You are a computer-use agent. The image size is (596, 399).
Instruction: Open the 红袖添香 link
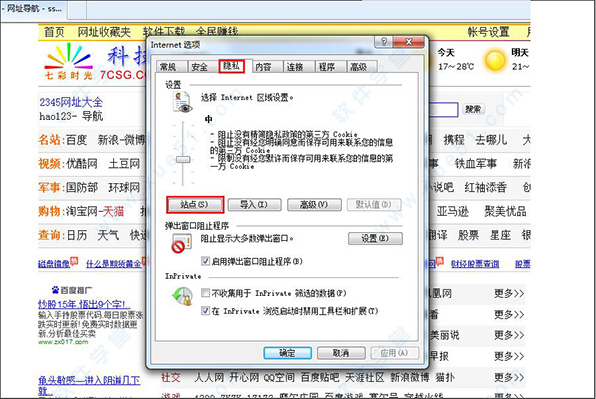486,187
